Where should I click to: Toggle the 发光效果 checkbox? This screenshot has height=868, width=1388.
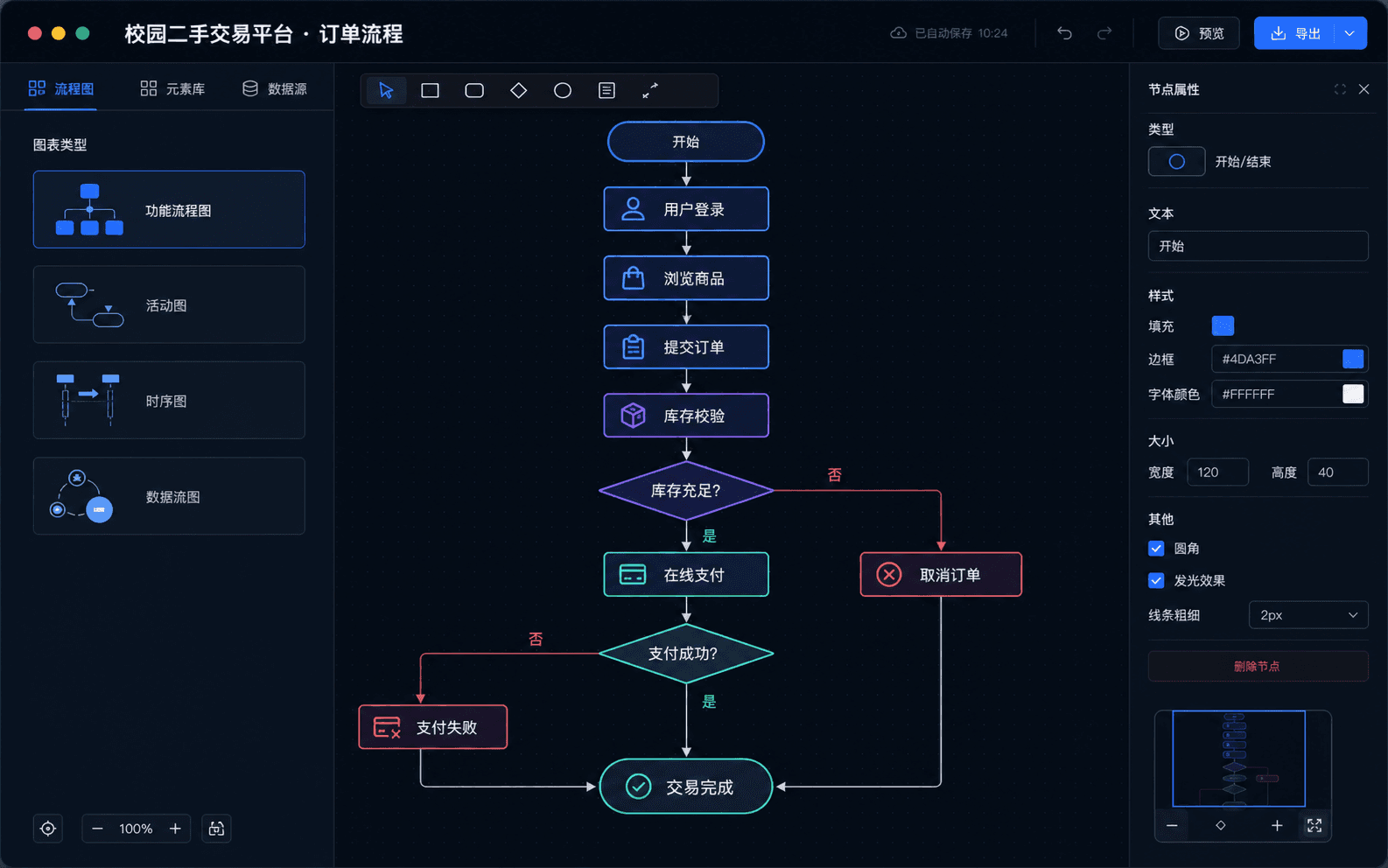pos(1156,580)
